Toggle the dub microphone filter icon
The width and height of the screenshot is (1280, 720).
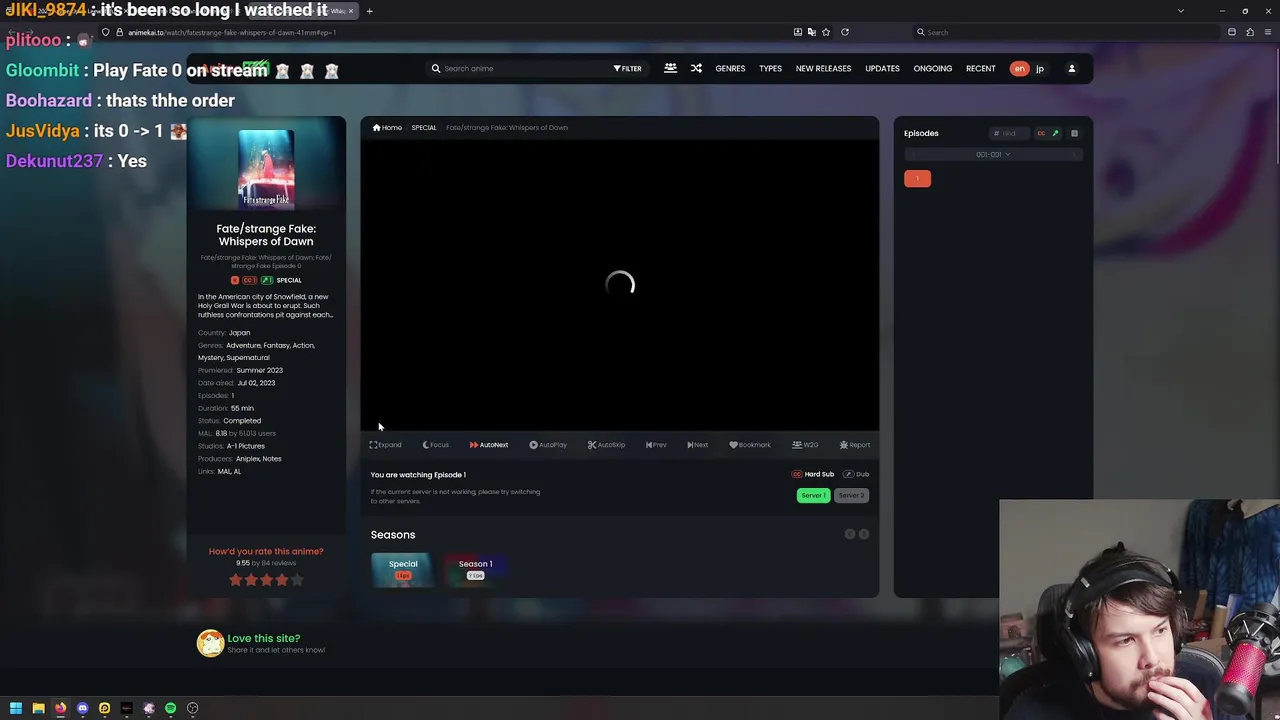[1055, 133]
